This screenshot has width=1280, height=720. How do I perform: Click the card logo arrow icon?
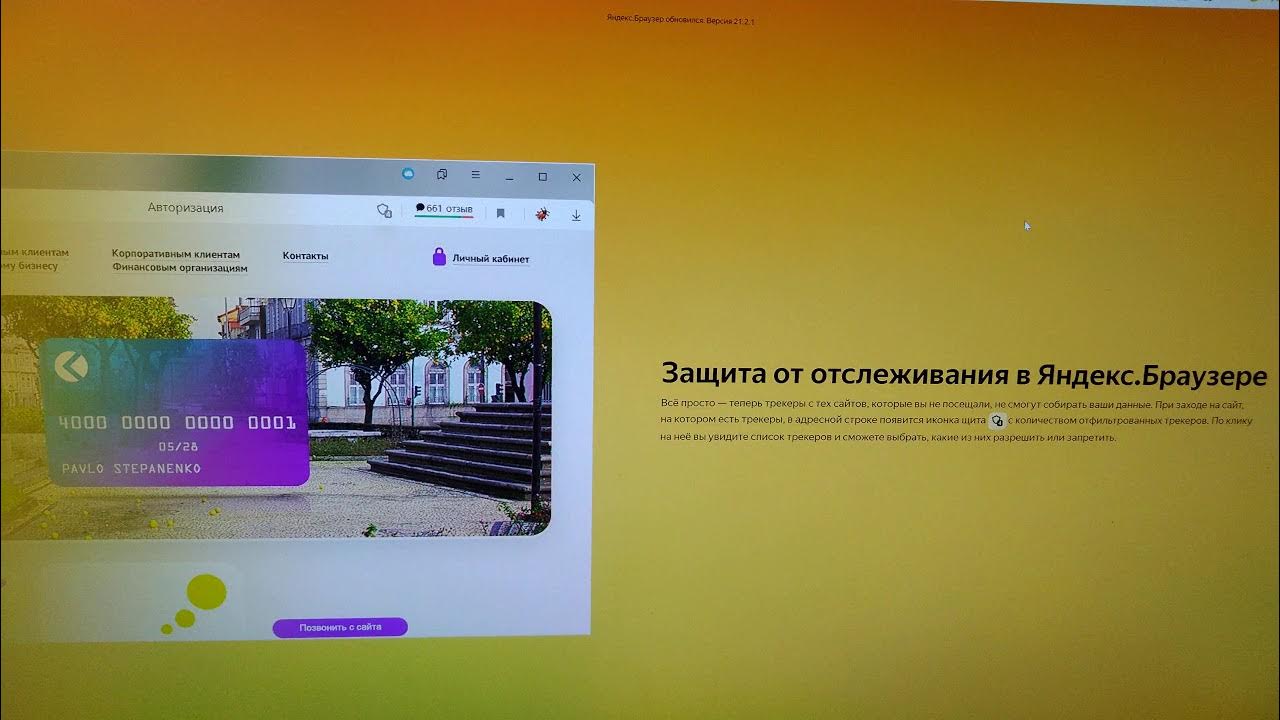(x=71, y=366)
